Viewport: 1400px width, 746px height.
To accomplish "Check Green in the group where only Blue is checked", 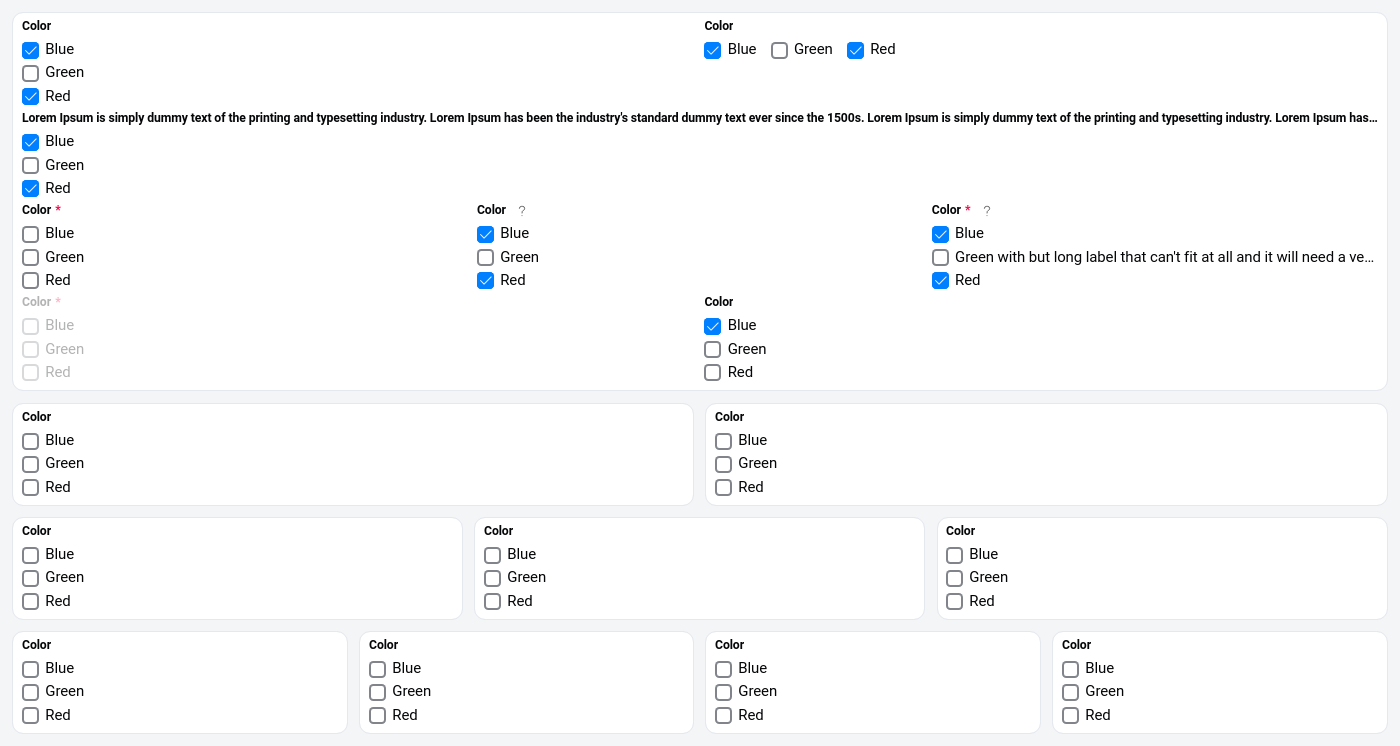I will [x=713, y=349].
